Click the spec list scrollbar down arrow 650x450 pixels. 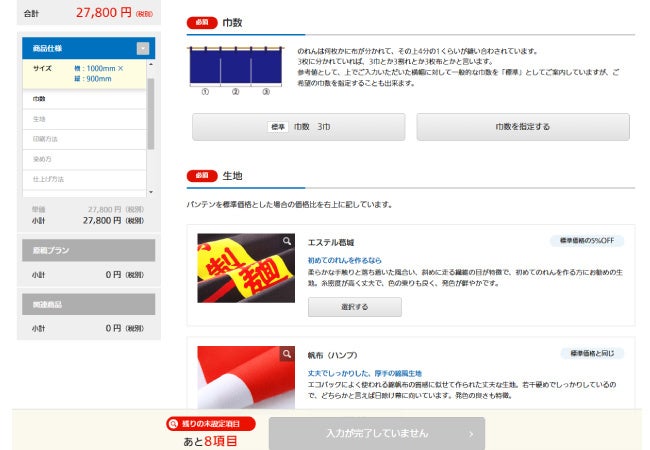pyautogui.click(x=151, y=192)
